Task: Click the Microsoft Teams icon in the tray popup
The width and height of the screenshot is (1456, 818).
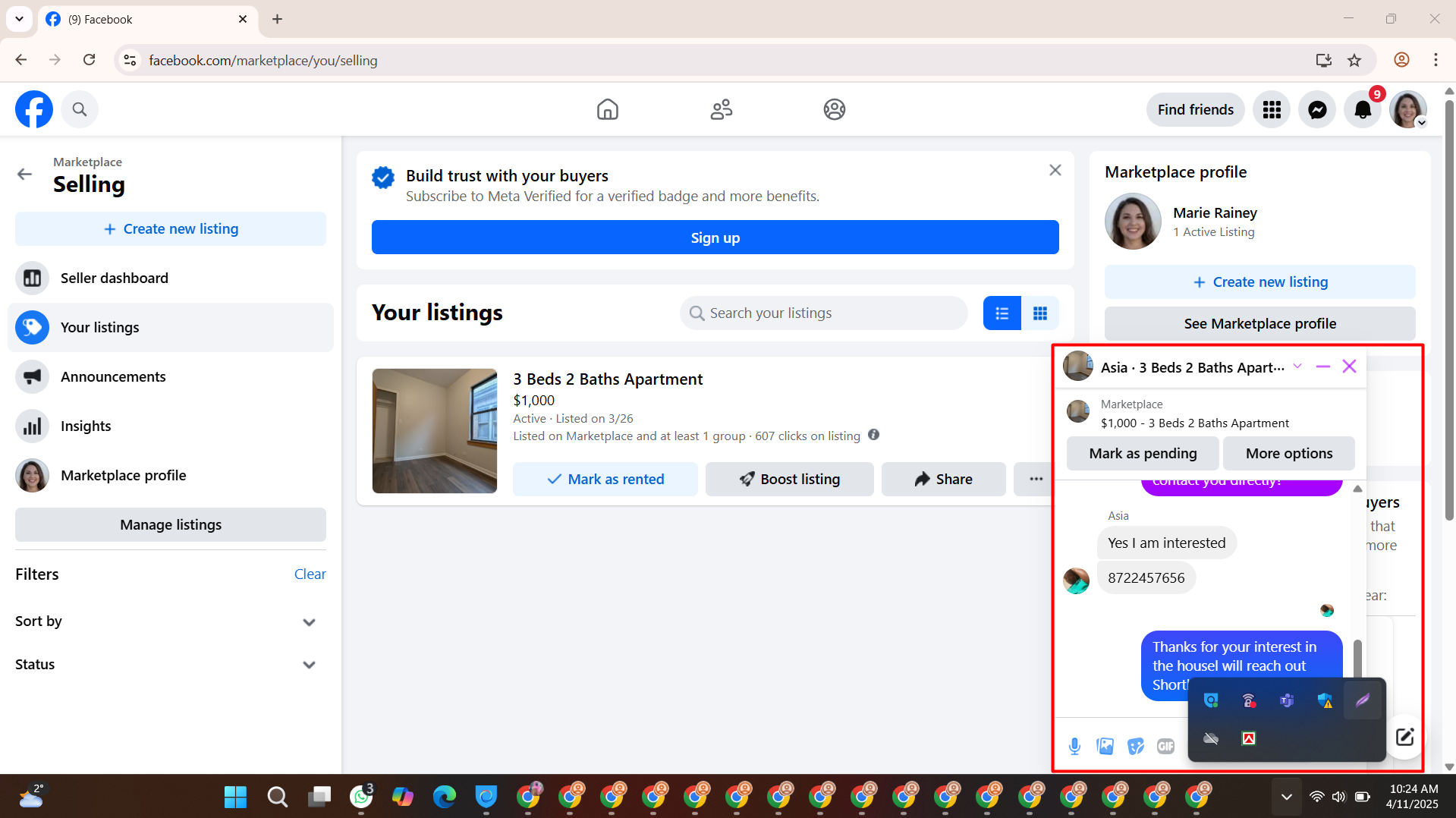Action: tap(1287, 700)
